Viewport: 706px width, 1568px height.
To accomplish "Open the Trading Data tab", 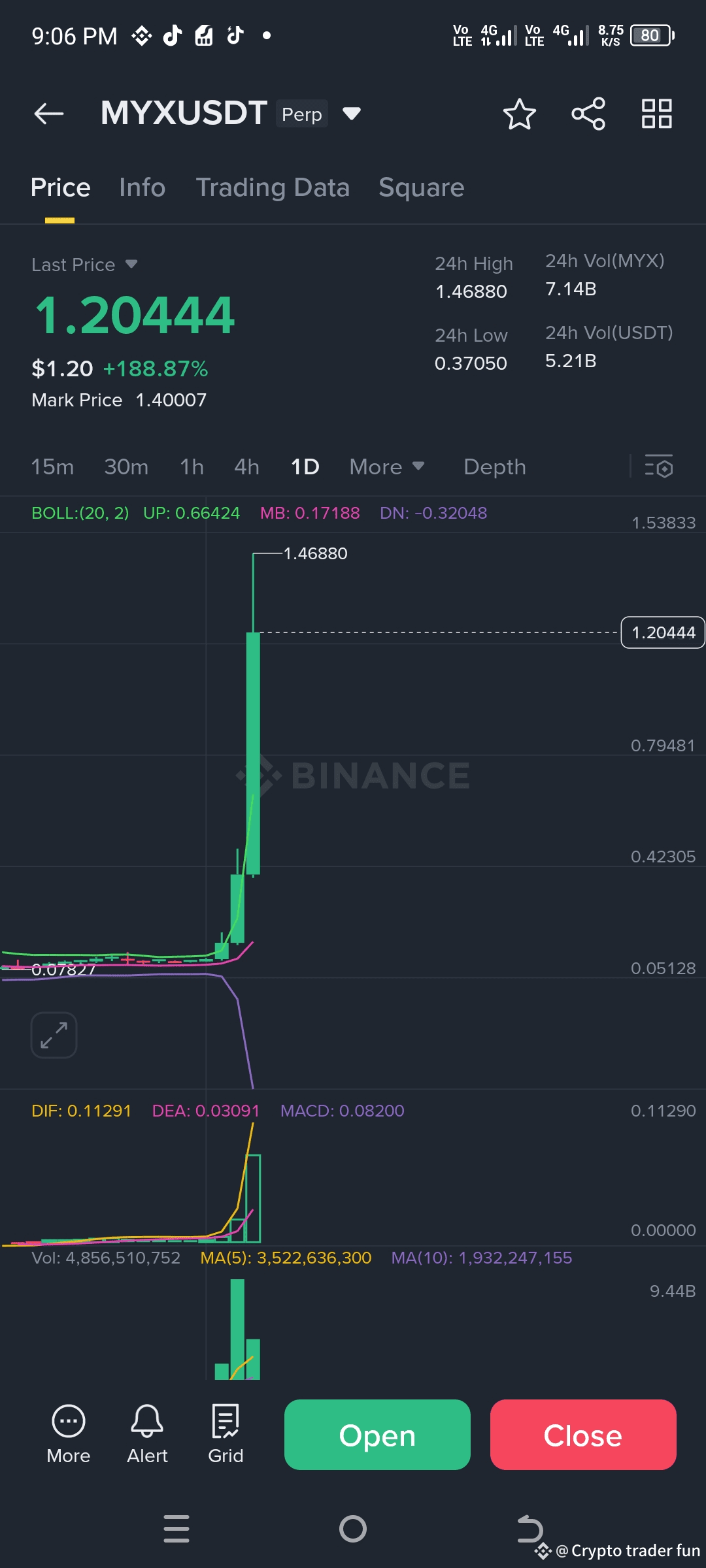I will [x=273, y=188].
